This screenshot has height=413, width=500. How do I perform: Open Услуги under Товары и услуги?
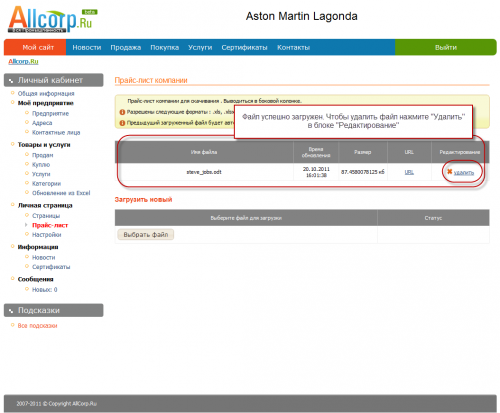click(x=41, y=174)
